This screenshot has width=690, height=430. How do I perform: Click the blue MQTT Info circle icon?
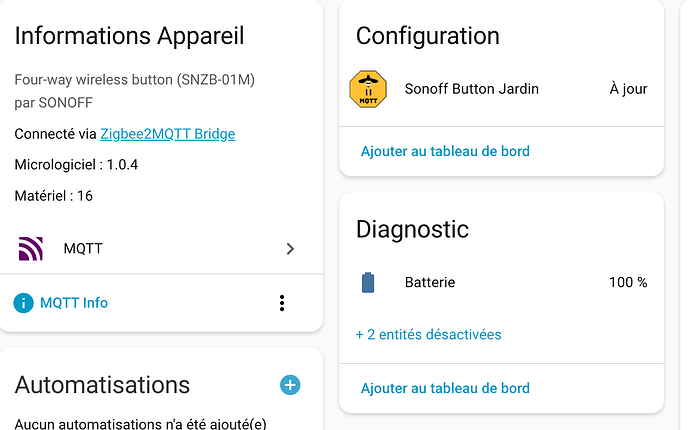coord(23,302)
